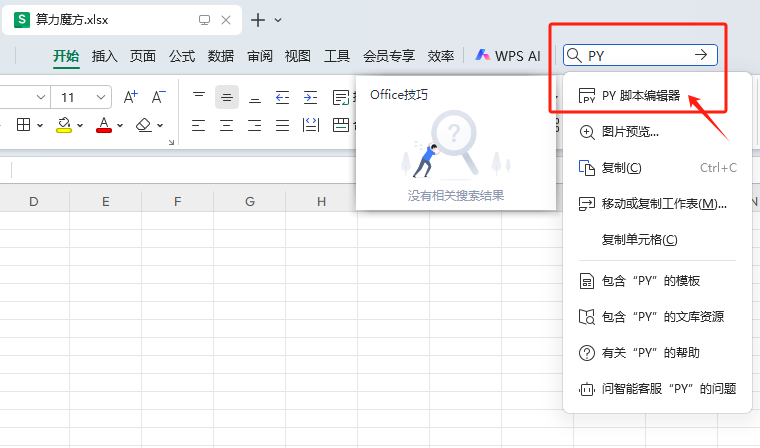This screenshot has height=448, width=760.
Task: Open the WPS AI button
Action: (x=508, y=56)
